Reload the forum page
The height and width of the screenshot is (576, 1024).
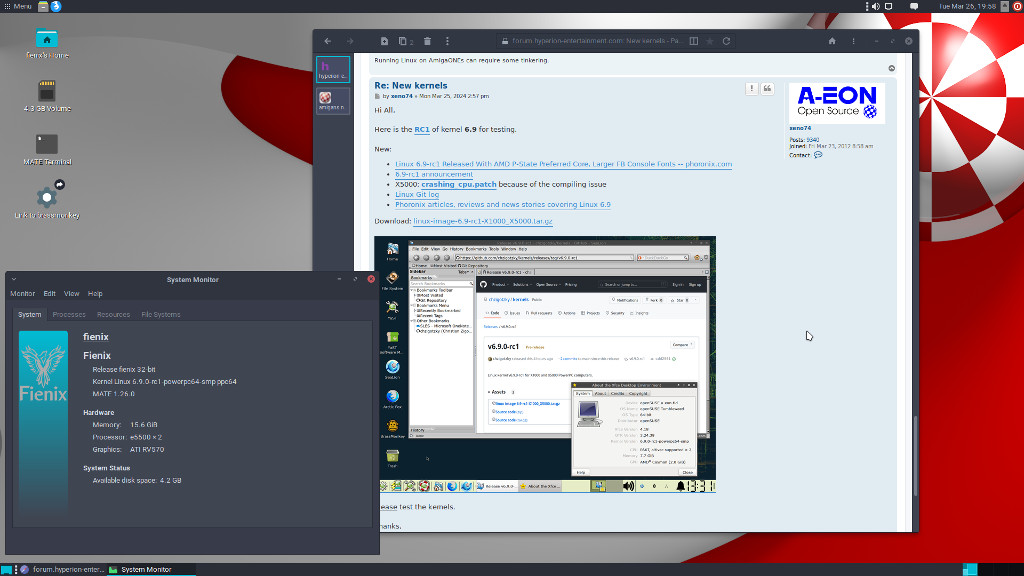(x=726, y=41)
